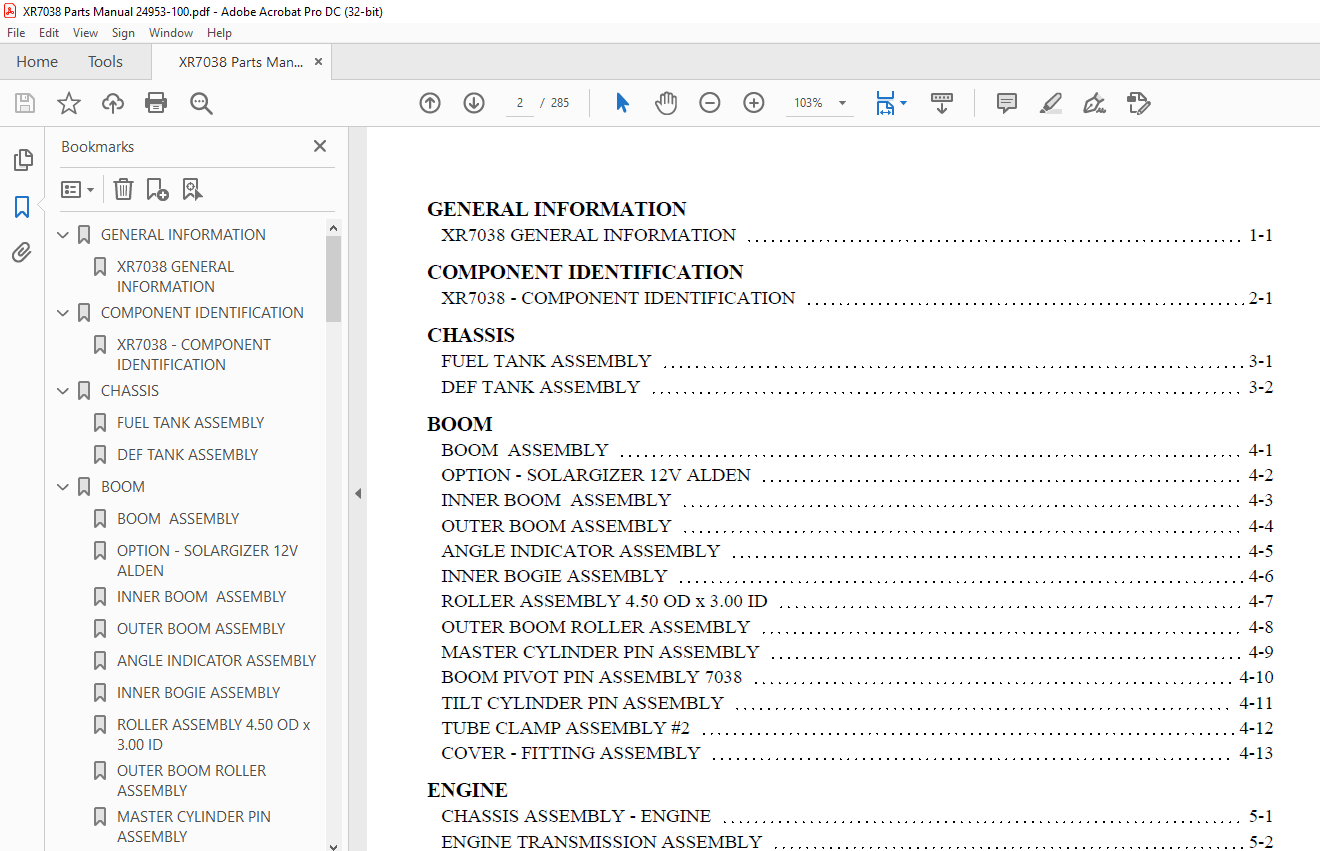Image resolution: width=1320 pixels, height=851 pixels.
Task: Go to previous page with up arrow
Action: coord(430,103)
